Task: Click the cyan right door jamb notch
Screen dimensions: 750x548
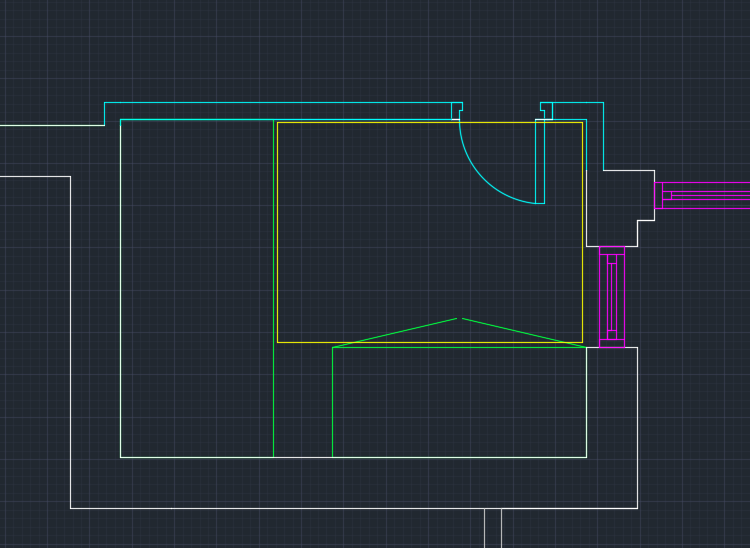Action: click(x=546, y=110)
